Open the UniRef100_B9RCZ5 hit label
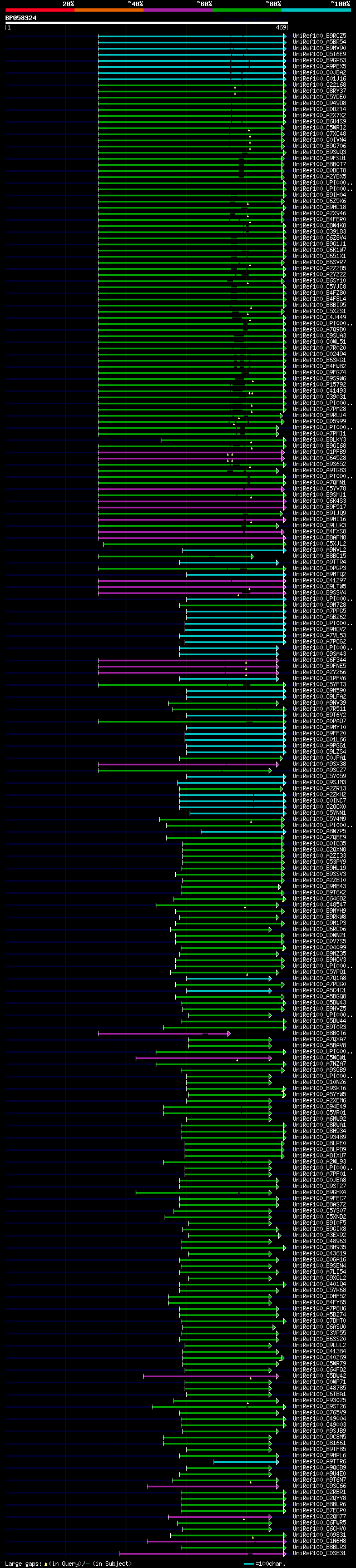The height and width of the screenshot is (1568, 356). 319,36
